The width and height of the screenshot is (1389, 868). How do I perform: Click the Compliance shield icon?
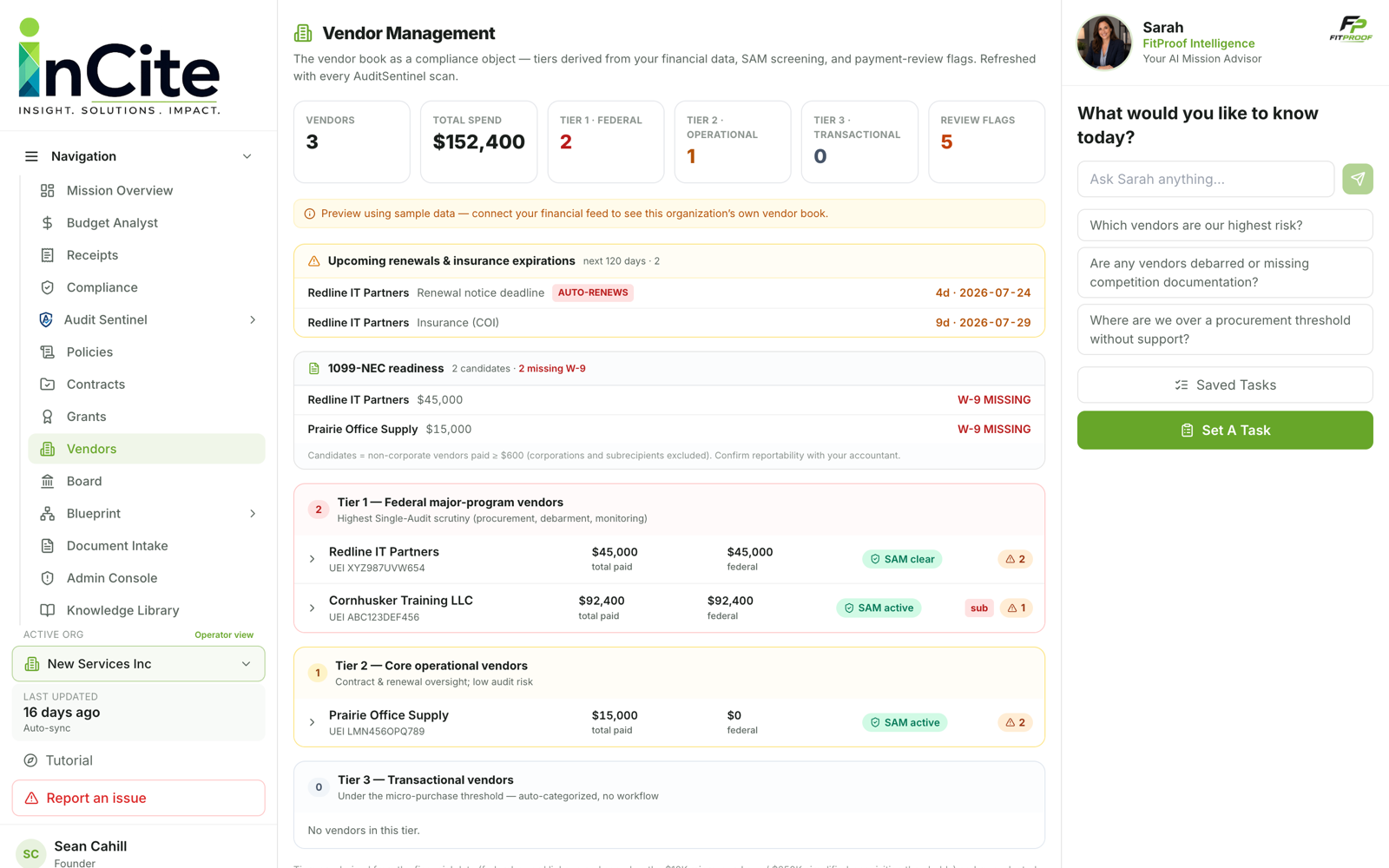tap(48, 287)
